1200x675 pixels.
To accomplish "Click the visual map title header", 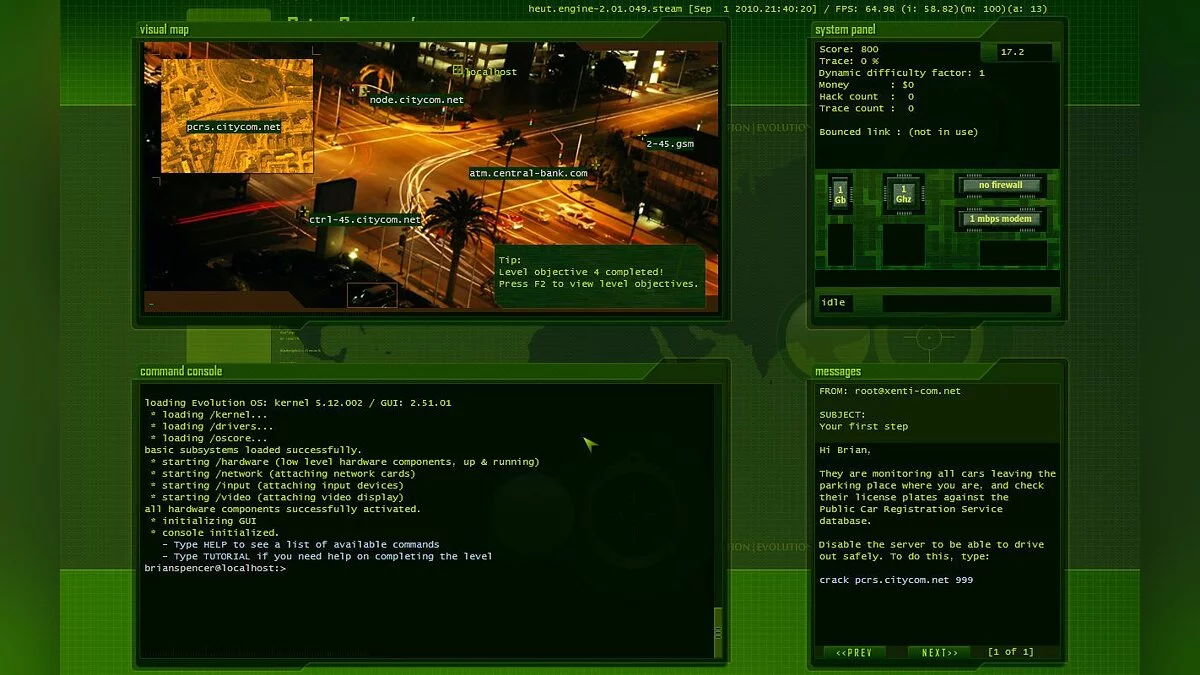I will (165, 30).
